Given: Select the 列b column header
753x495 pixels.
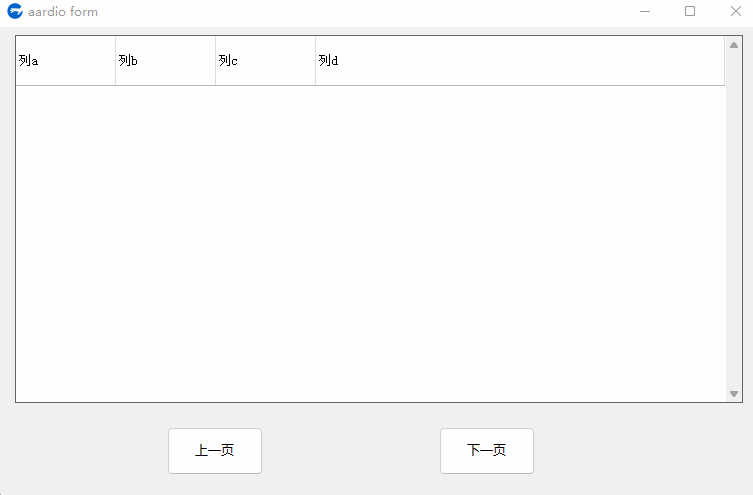Looking at the screenshot, I should [x=166, y=60].
